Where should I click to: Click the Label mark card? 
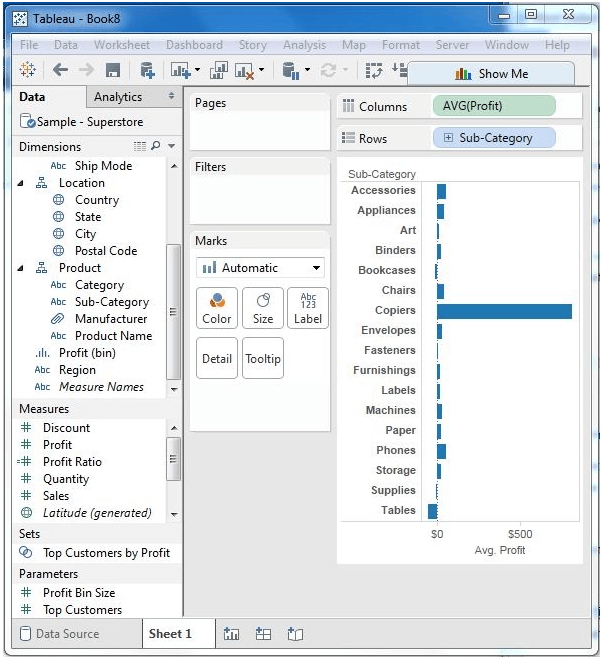(x=308, y=308)
